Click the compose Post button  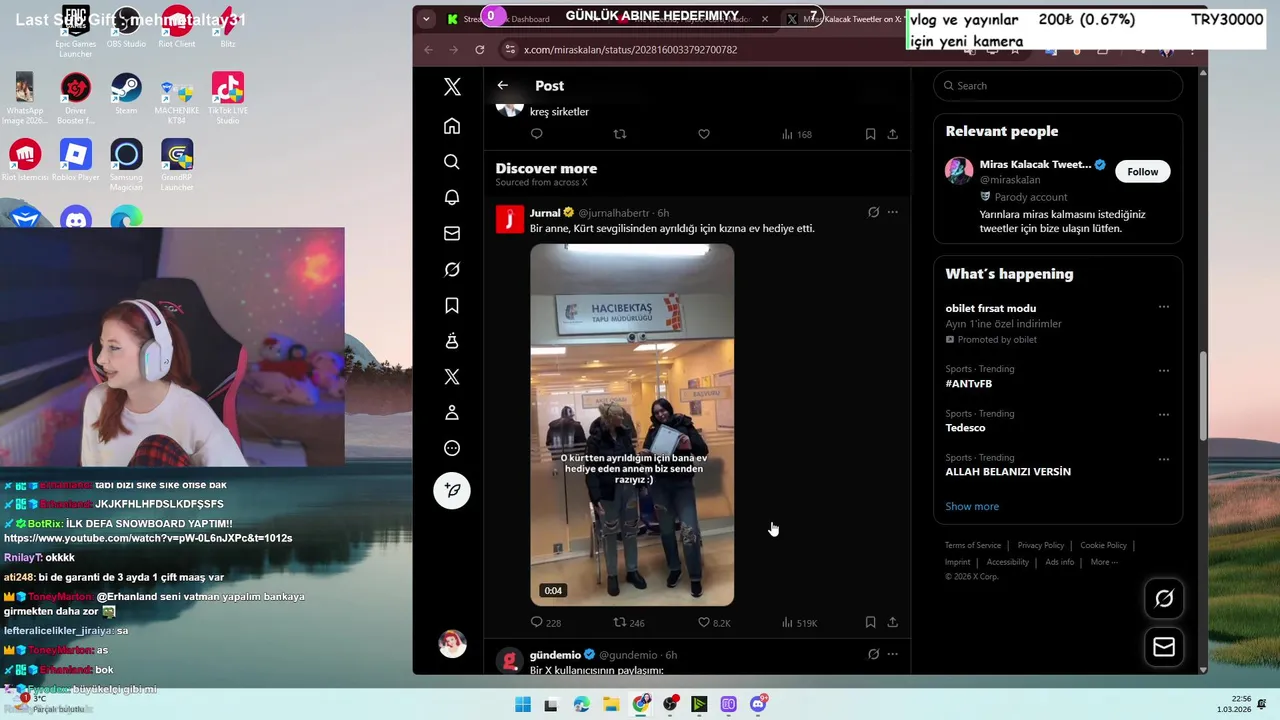[452, 490]
